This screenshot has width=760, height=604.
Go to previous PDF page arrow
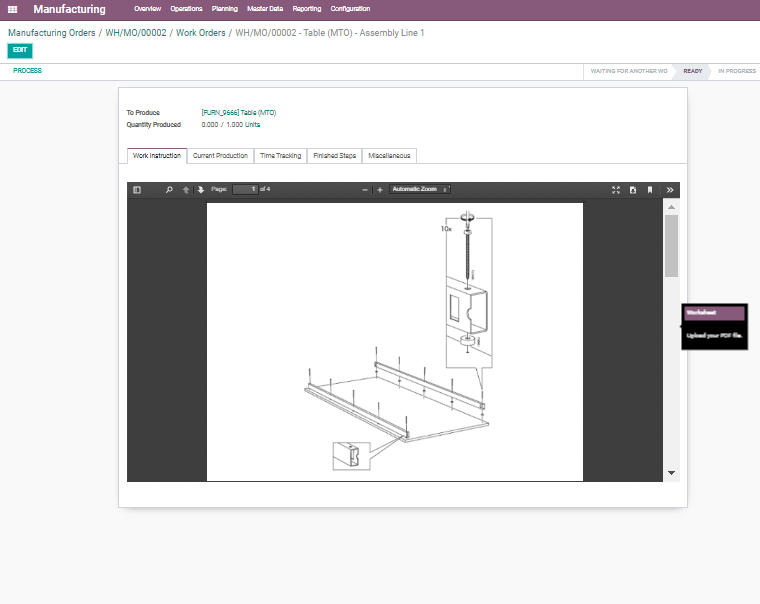coord(186,189)
